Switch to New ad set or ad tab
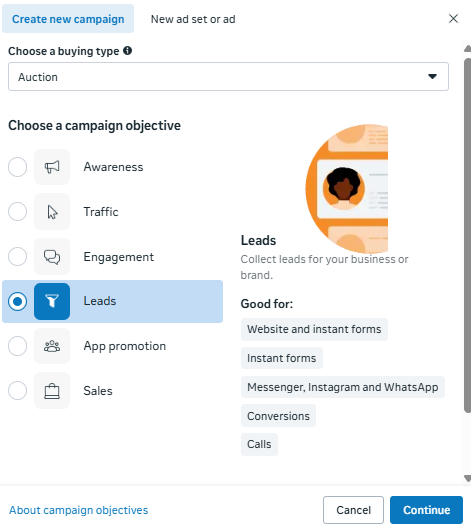The width and height of the screenshot is (471, 528). click(193, 19)
